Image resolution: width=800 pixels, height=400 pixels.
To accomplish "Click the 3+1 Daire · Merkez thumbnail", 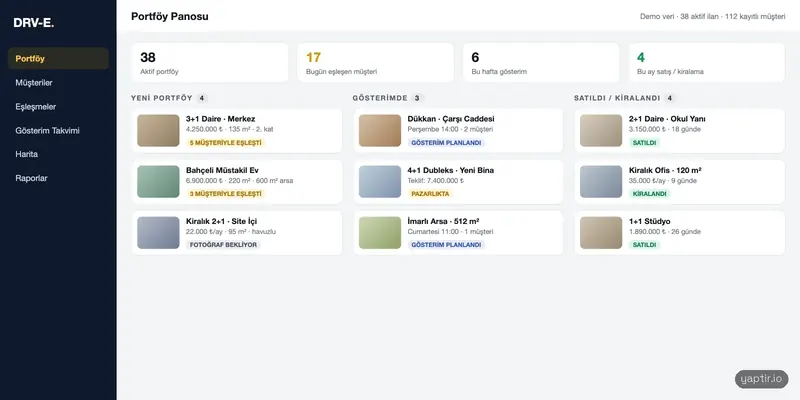I will pyautogui.click(x=158, y=131).
